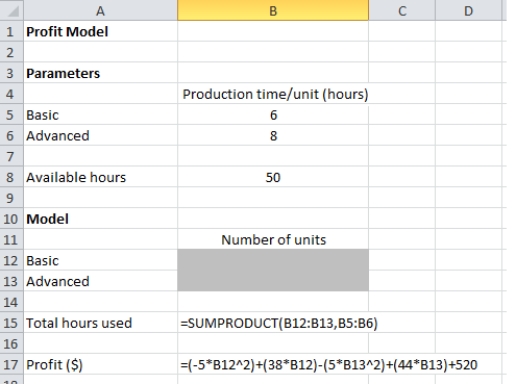Select row 3 header
Screen dimensions: 517x385
12,73
